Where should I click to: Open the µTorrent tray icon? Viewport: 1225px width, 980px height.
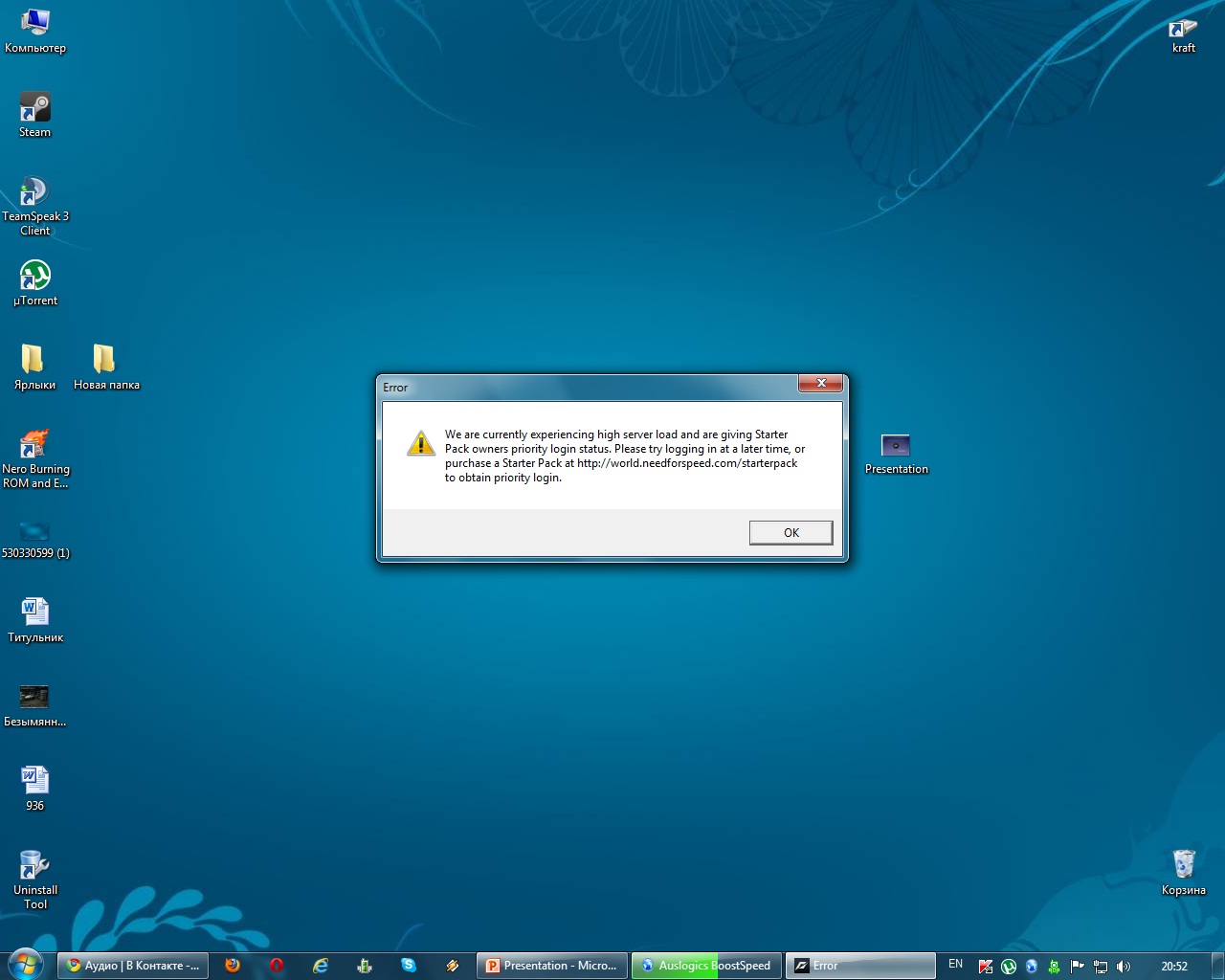(1009, 966)
